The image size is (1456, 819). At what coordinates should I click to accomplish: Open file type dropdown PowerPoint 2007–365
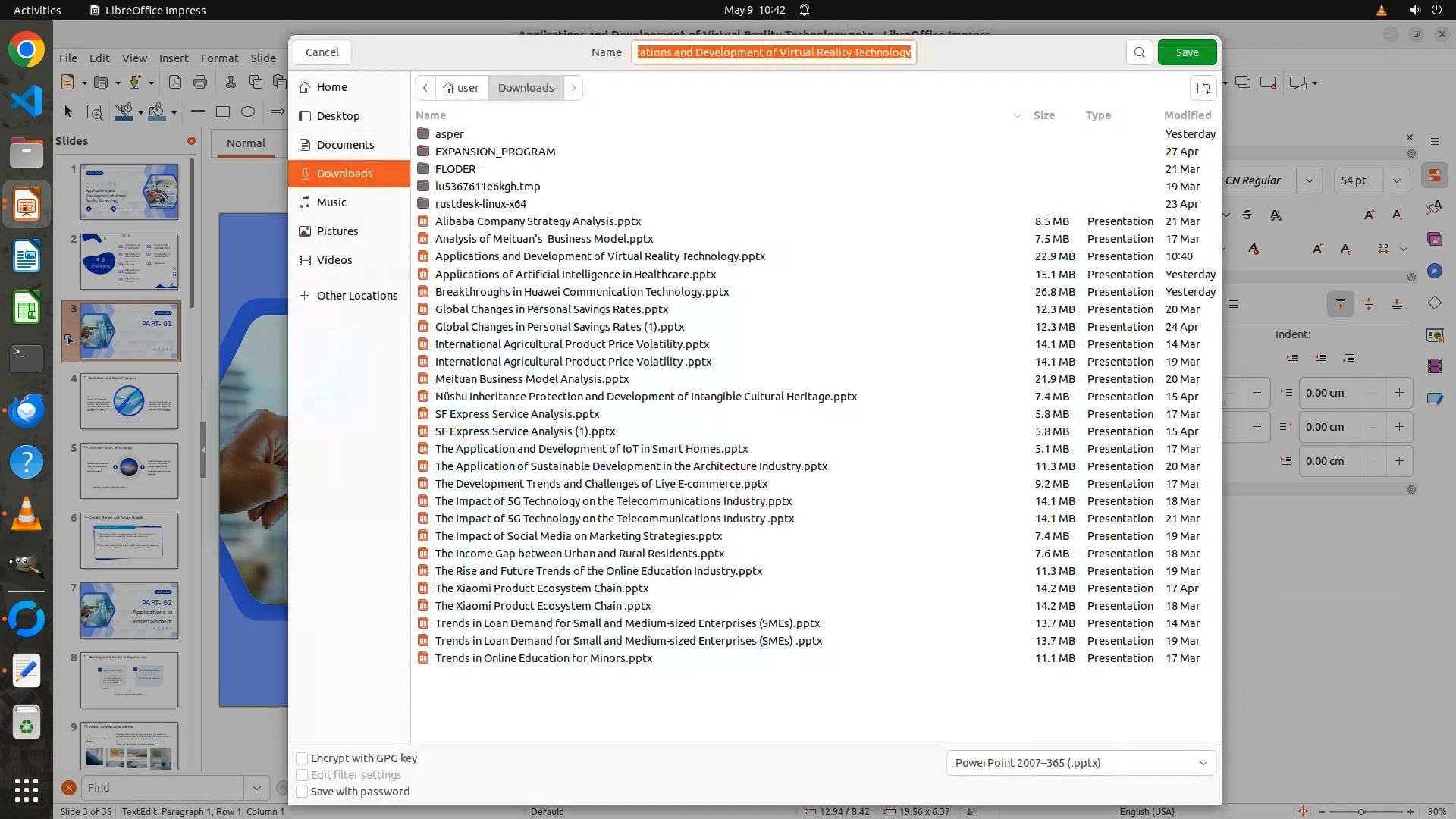(x=1081, y=763)
